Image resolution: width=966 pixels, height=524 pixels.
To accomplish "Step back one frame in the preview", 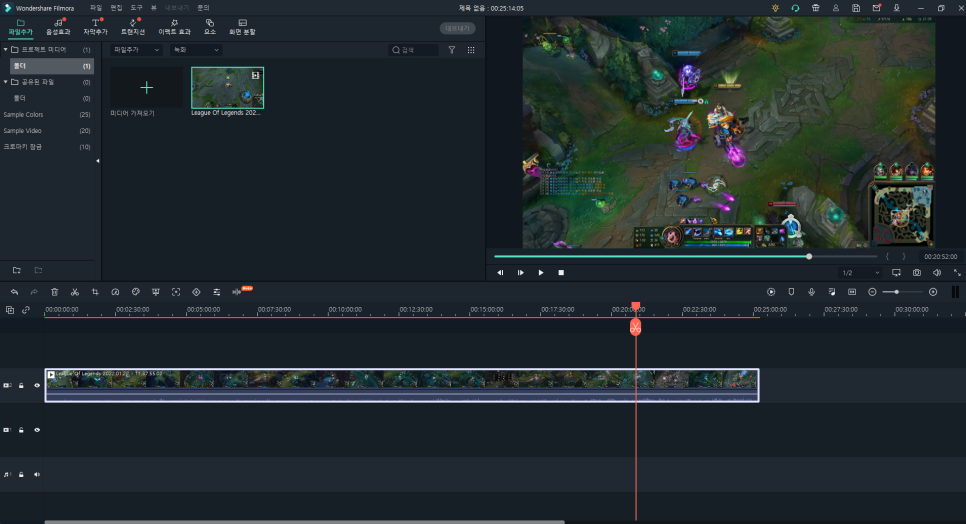I will [500, 272].
